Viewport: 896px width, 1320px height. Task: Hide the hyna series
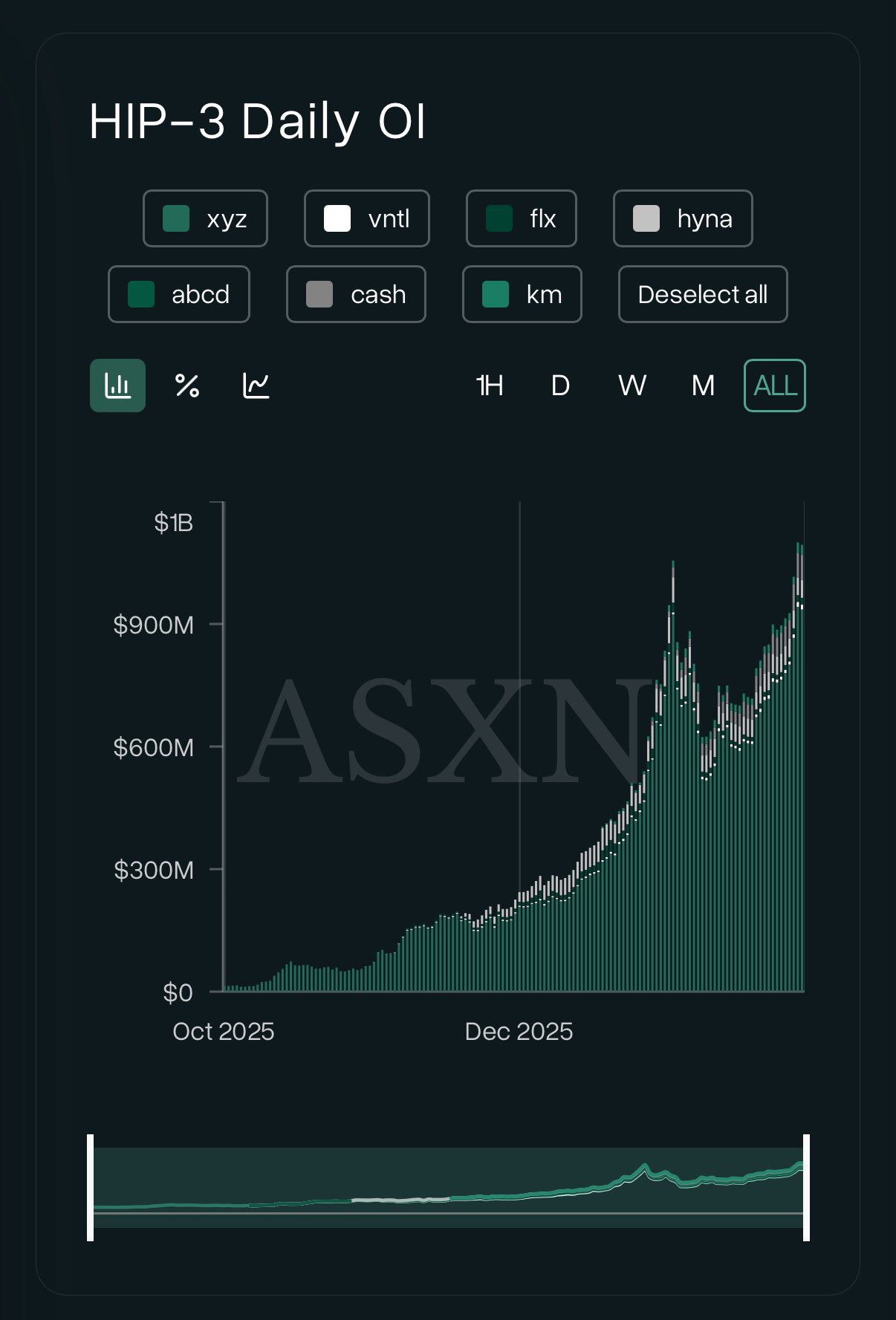pyautogui.click(x=683, y=218)
